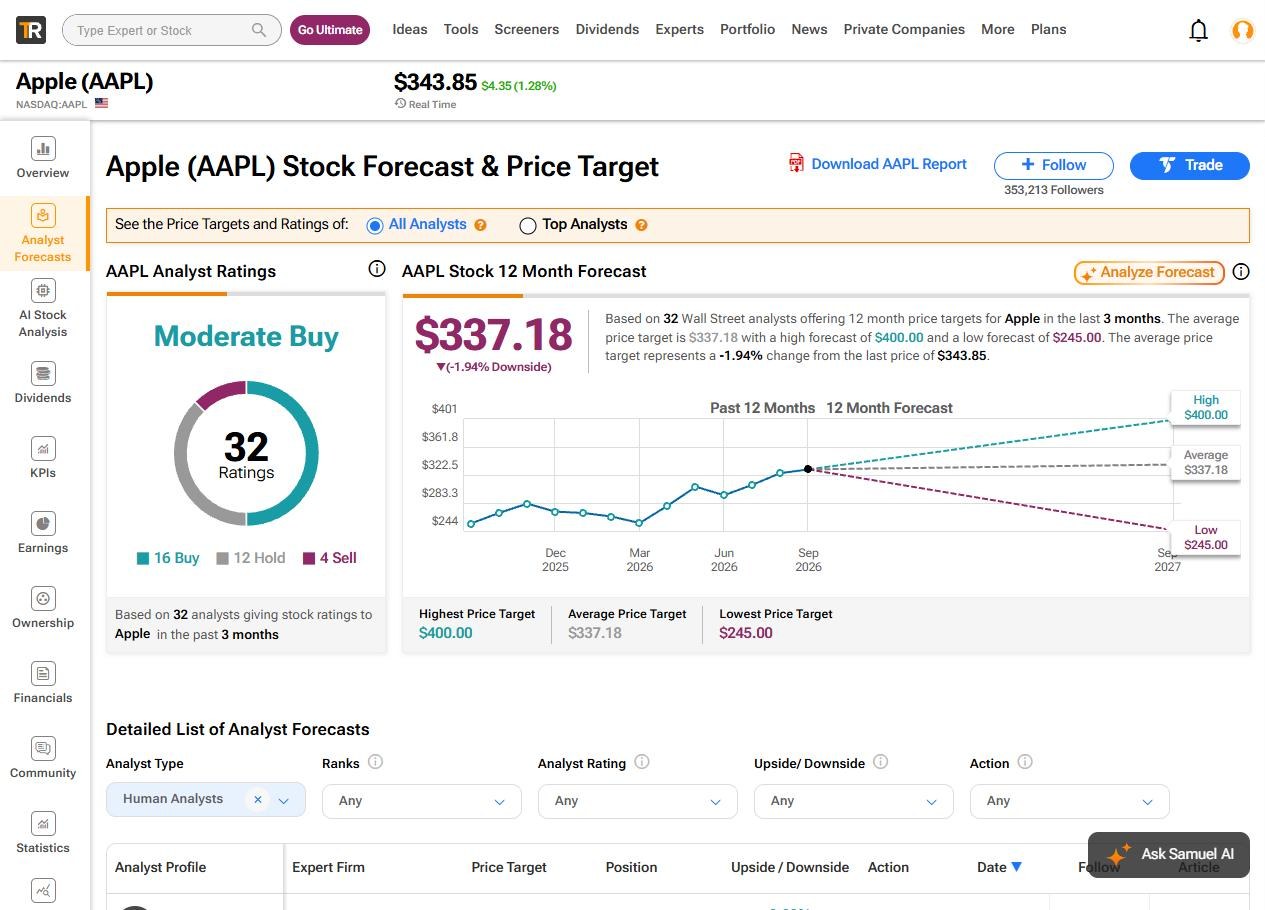This screenshot has width=1265, height=910.
Task: Open Earnings sidebar icon
Action: [x=43, y=523]
